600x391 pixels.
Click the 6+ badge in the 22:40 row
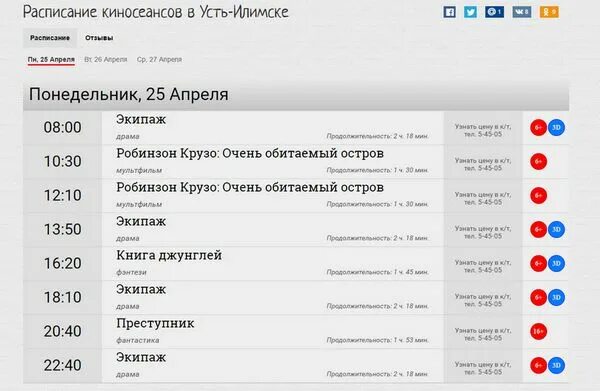pos(538,365)
